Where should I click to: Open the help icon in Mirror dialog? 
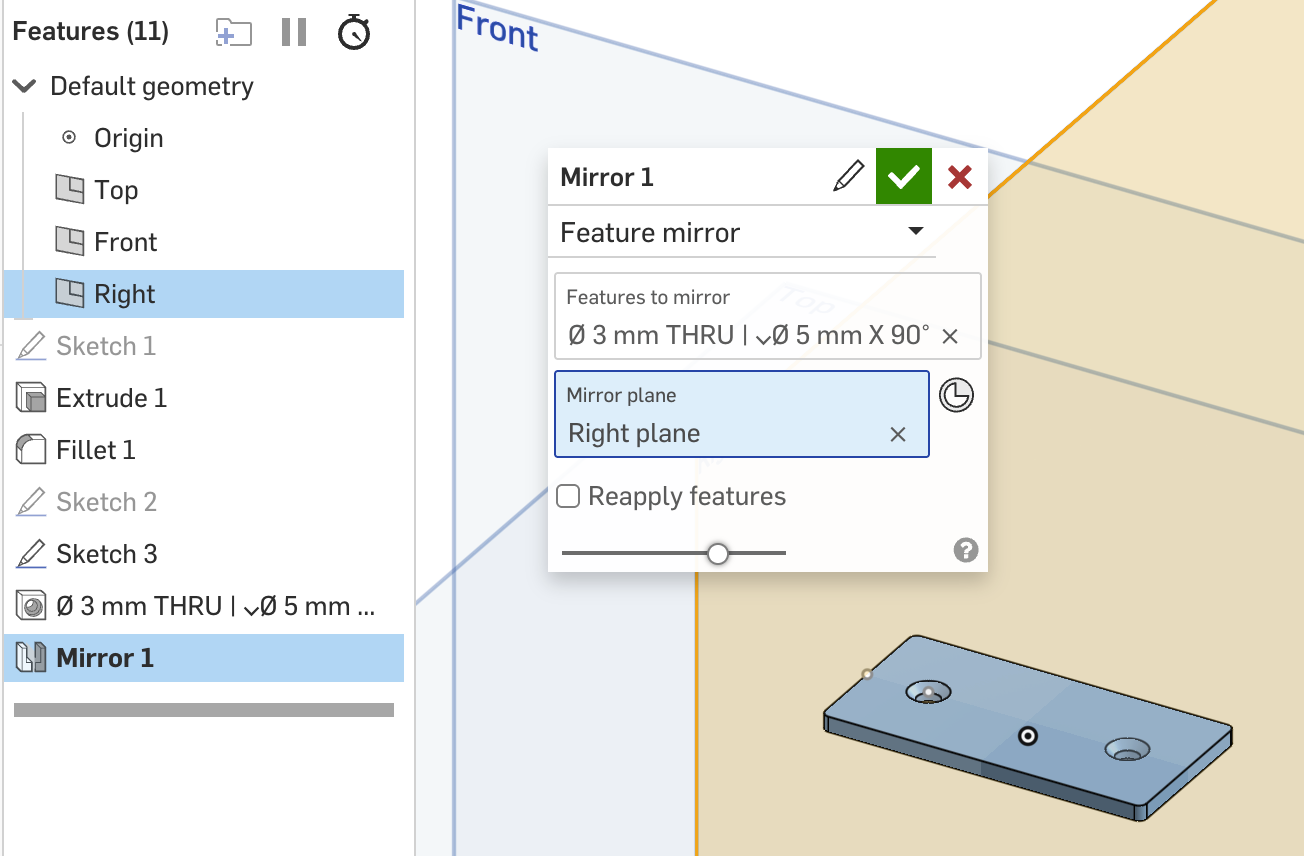(x=966, y=550)
